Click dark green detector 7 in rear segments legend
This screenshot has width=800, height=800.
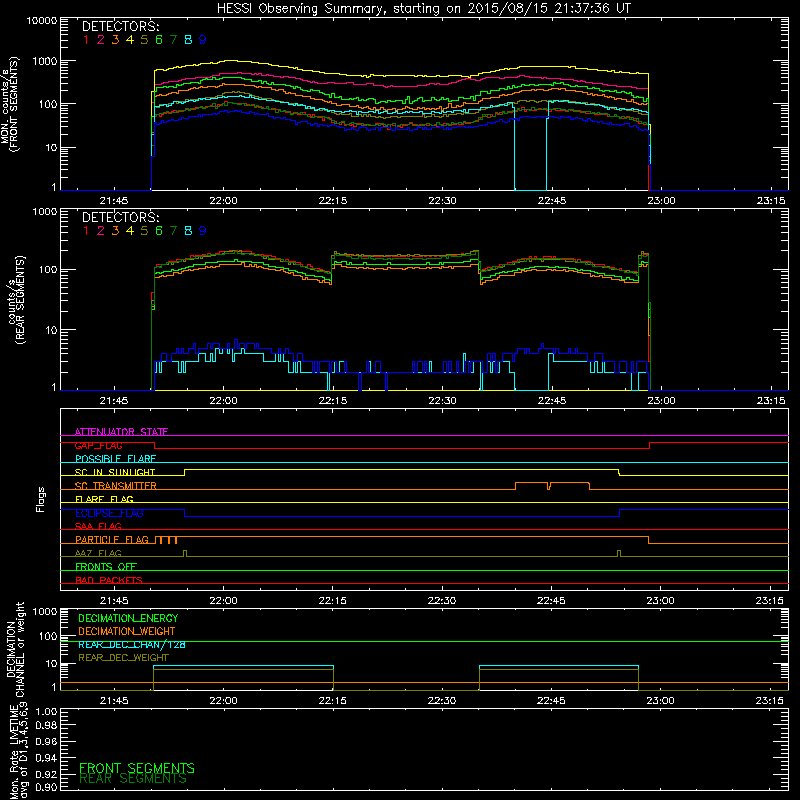tap(173, 231)
